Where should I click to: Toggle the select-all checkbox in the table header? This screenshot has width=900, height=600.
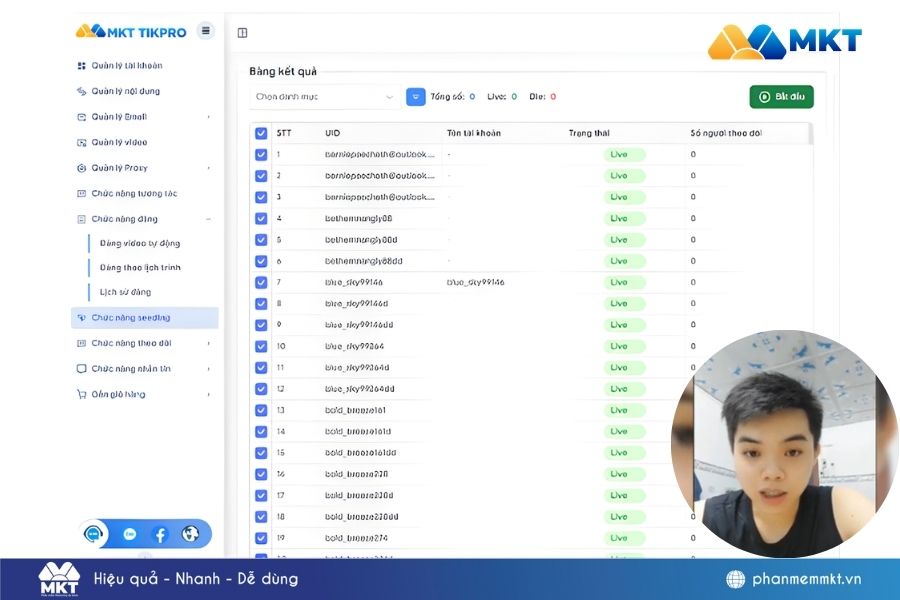pyautogui.click(x=261, y=132)
